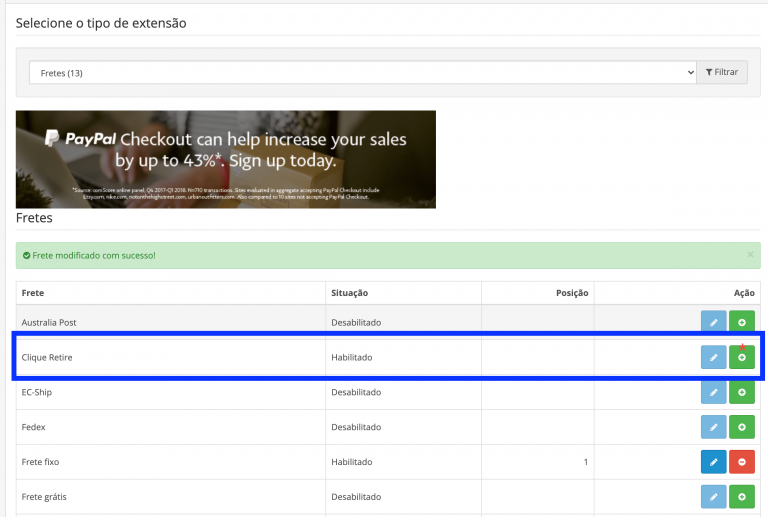This screenshot has width=768, height=517.
Task: Edit the Clique Retire shipping method
Action: (713, 357)
